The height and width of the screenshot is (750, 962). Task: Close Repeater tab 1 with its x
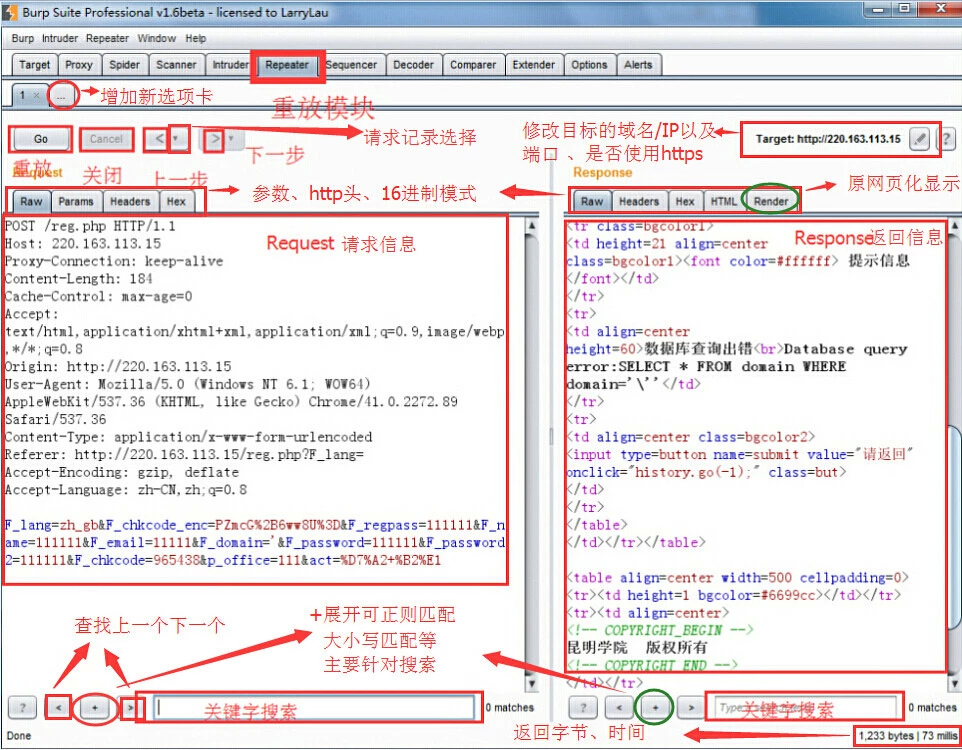point(37,95)
